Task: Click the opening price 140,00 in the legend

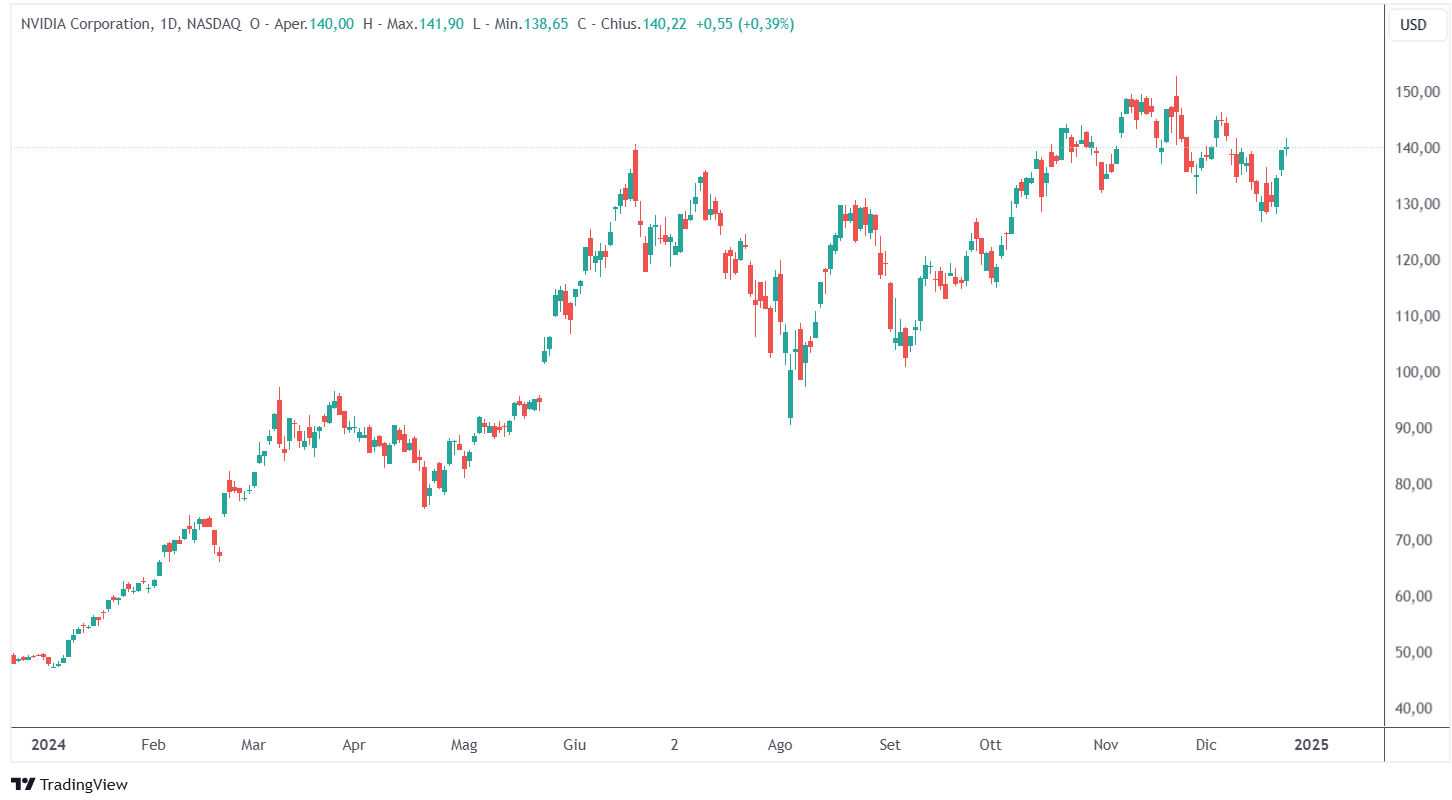Action: click(x=331, y=24)
